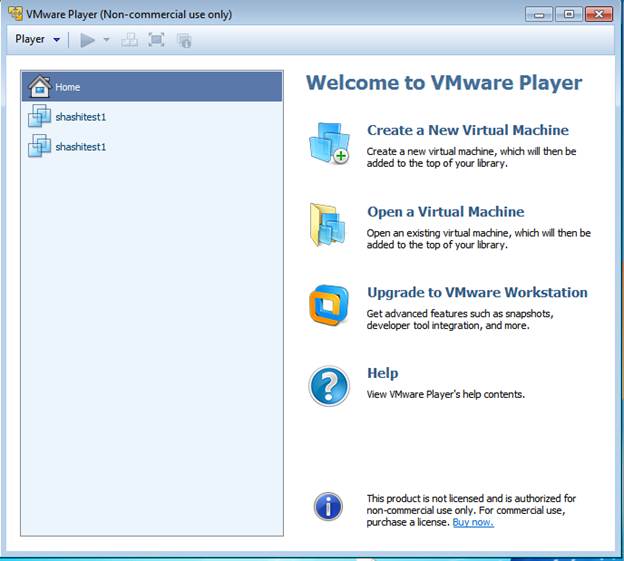624x561 pixels.
Task: Click the first shashitest1 VM icon
Action: click(39, 116)
